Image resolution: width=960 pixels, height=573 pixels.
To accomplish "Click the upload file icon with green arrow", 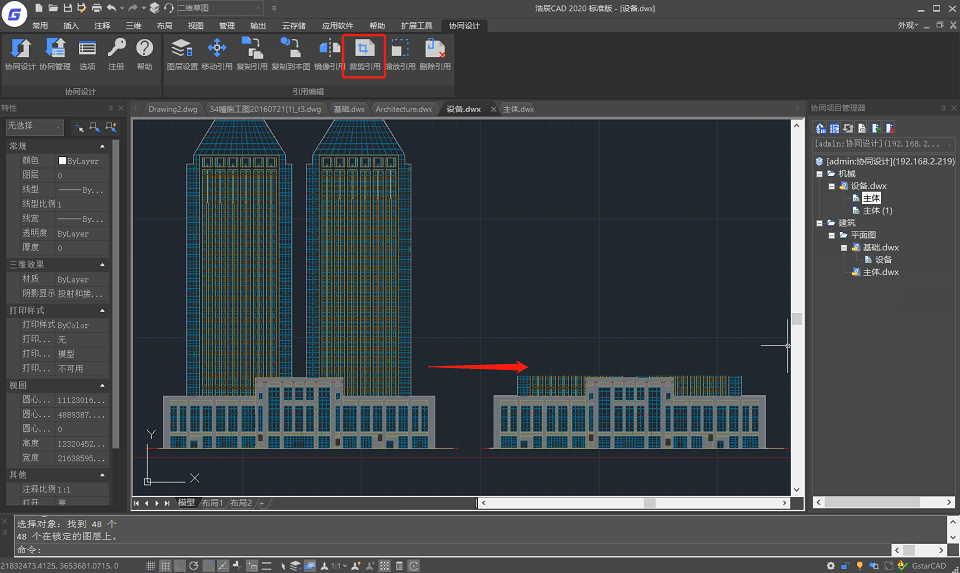I will [x=876, y=128].
